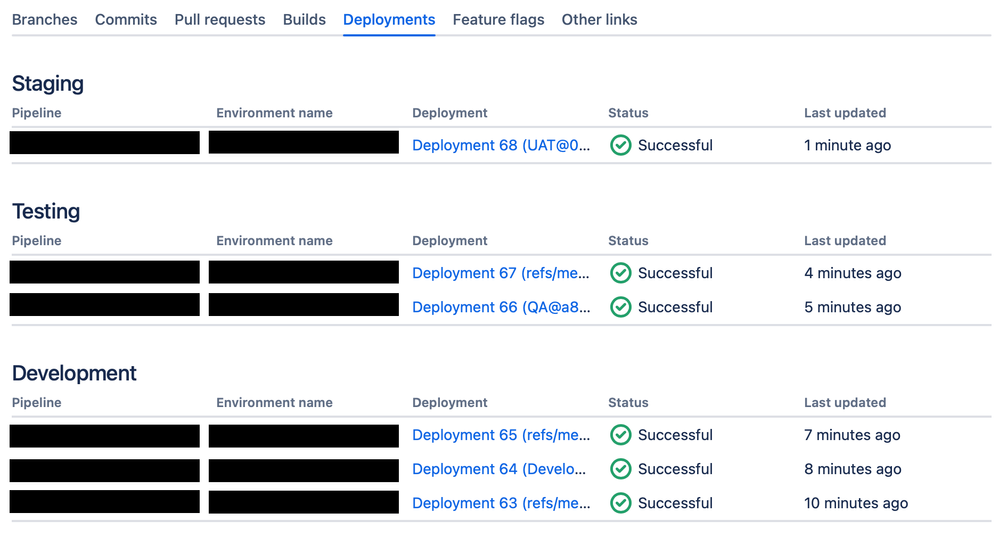Click Status column header under Staging
This screenshot has width=999, height=534.
coord(628,113)
